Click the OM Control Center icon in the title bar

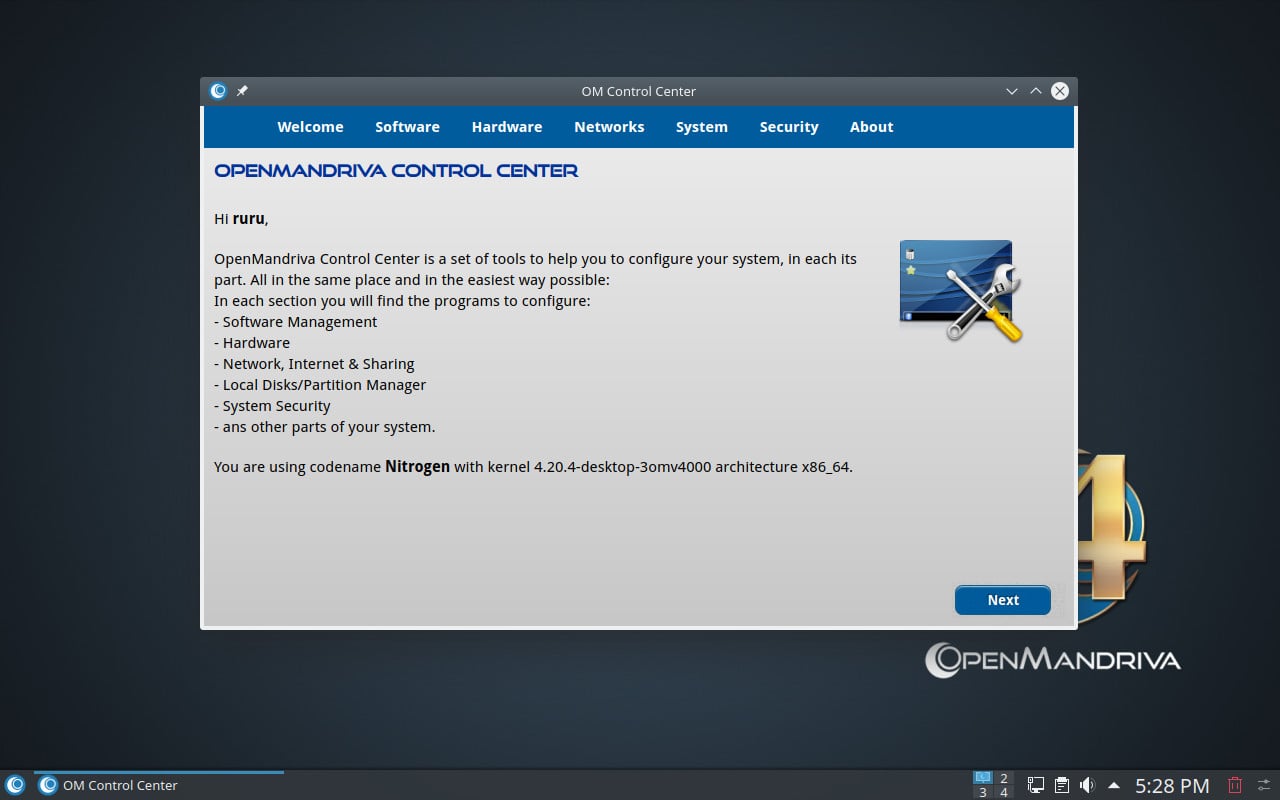(218, 91)
